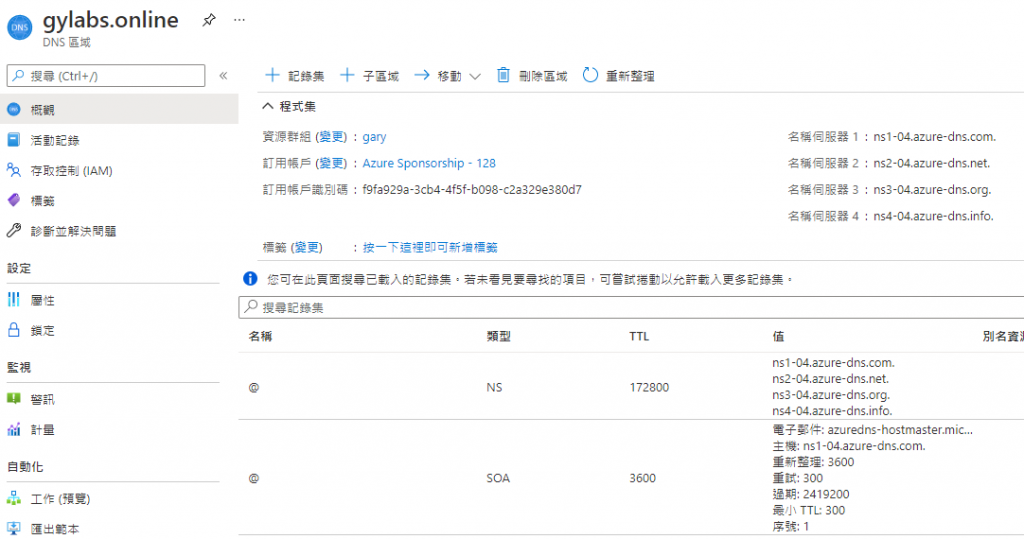Click 按一下這裡即可新增標籤 link

(430, 247)
